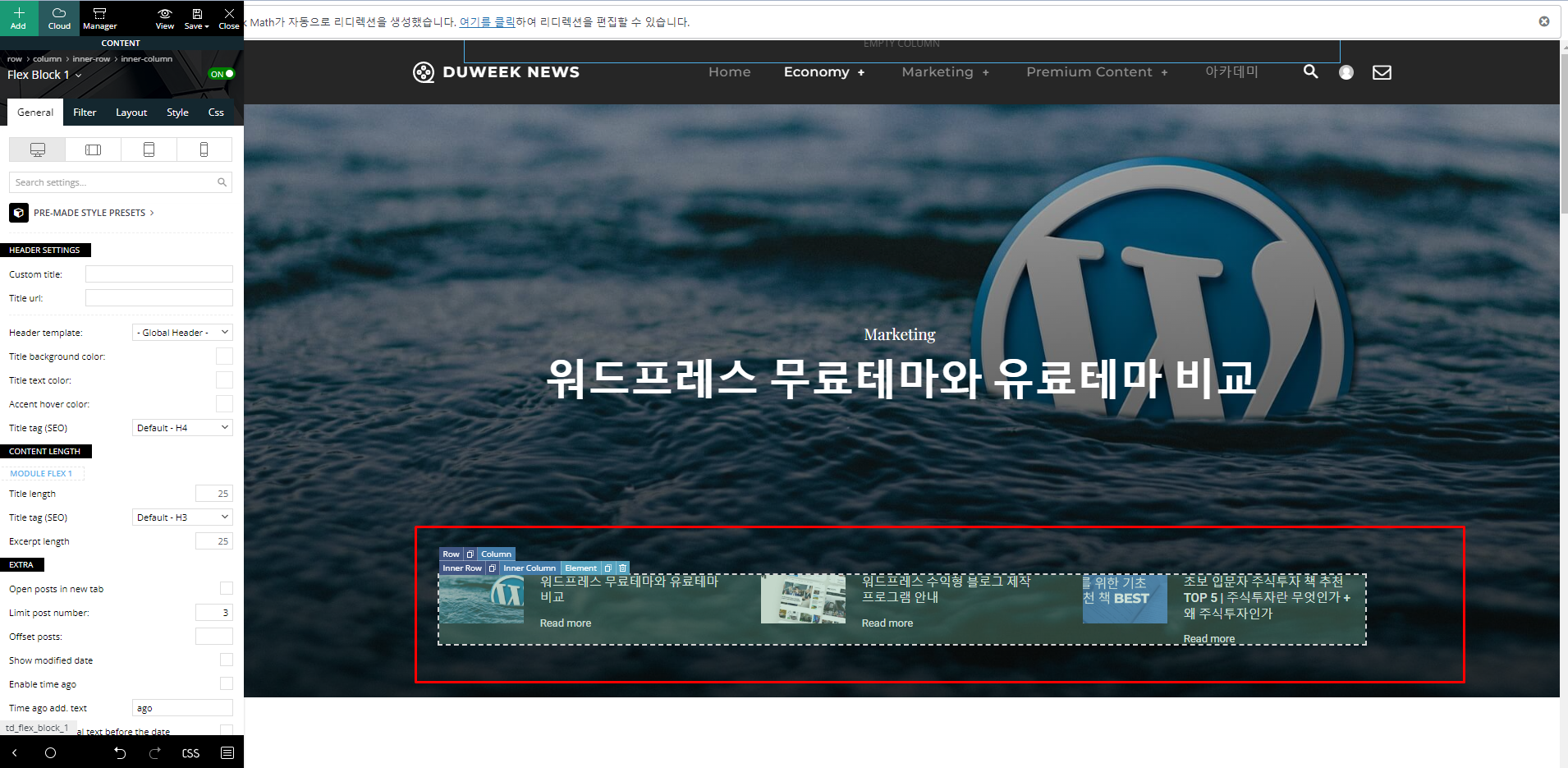Go back with the bottom-bar arrow icon
Viewport: 1568px width, 768px height.
coord(14,753)
